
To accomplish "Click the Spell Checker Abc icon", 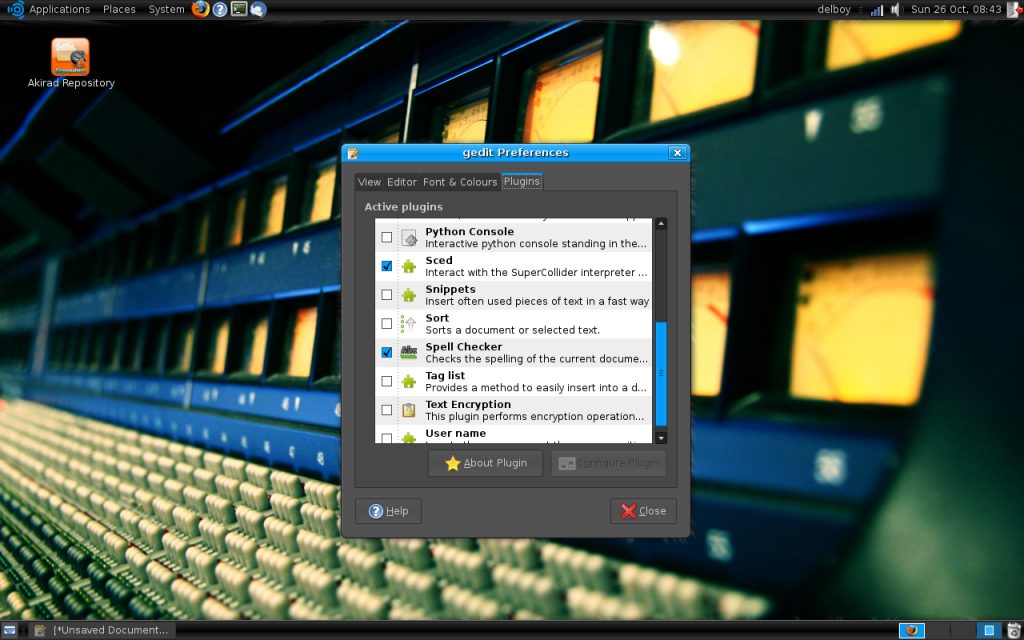I will [409, 353].
